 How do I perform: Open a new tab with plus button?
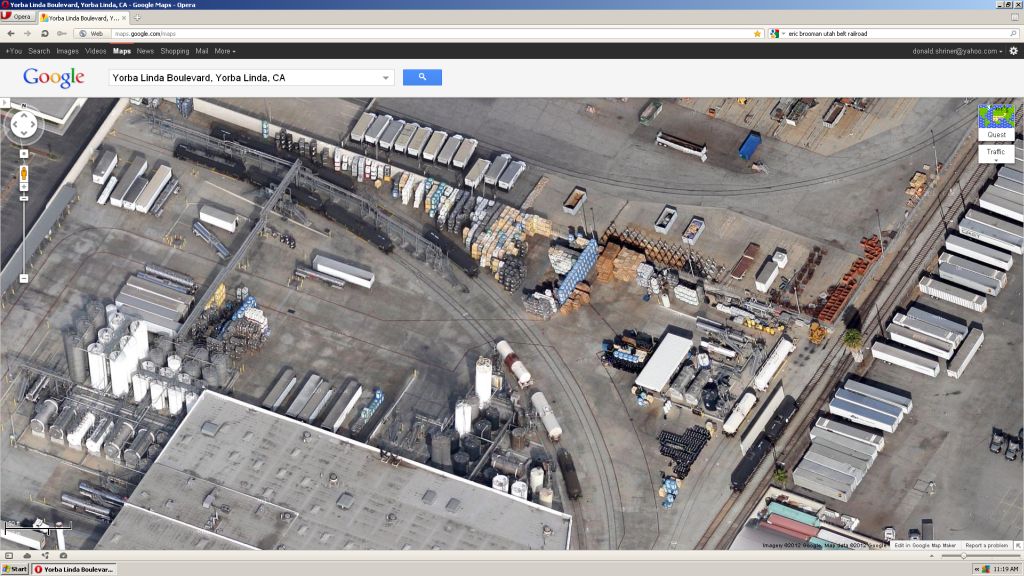tap(137, 17)
